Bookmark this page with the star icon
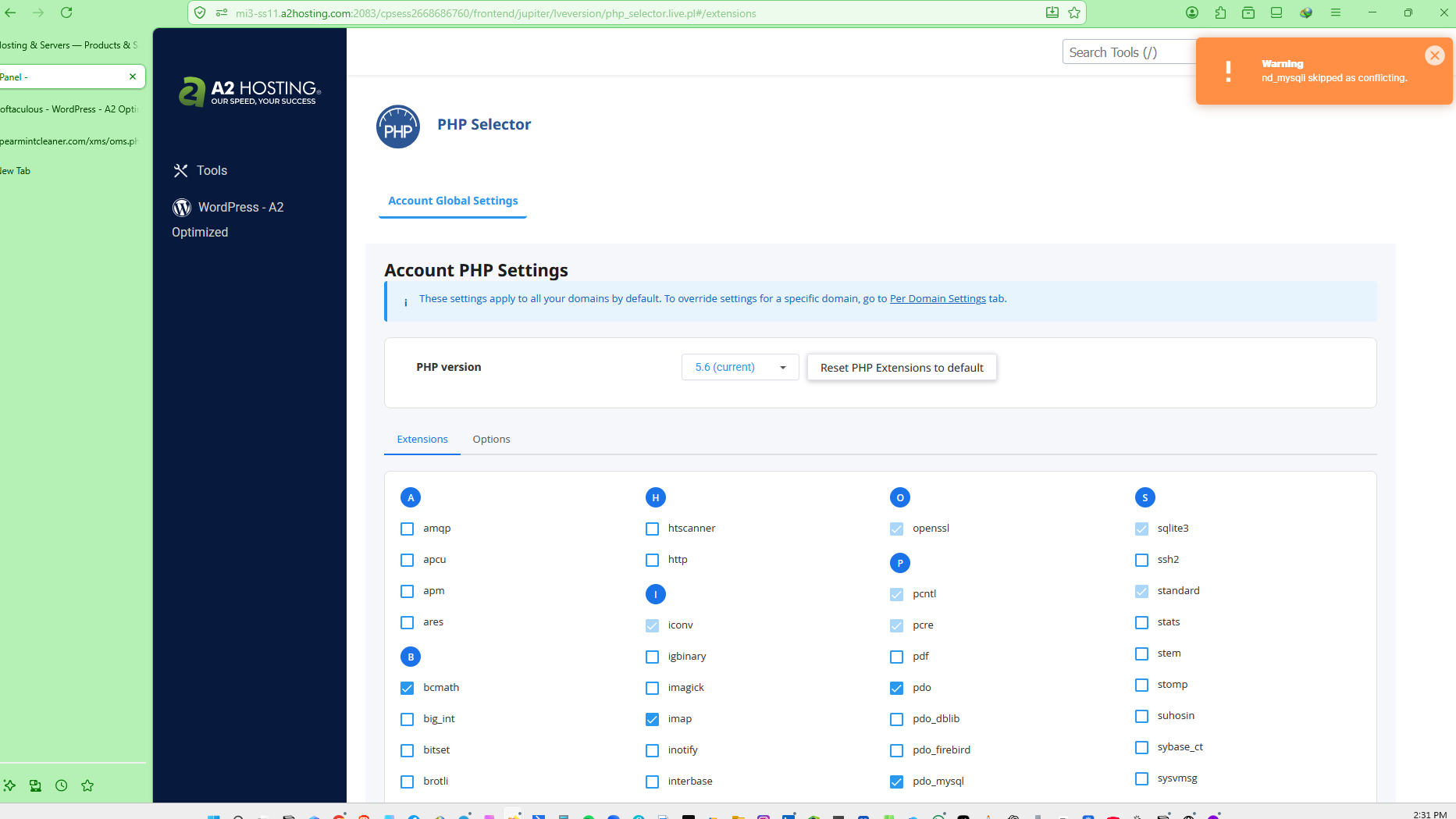Screen dimensions: 1456x819 (x=1074, y=12)
